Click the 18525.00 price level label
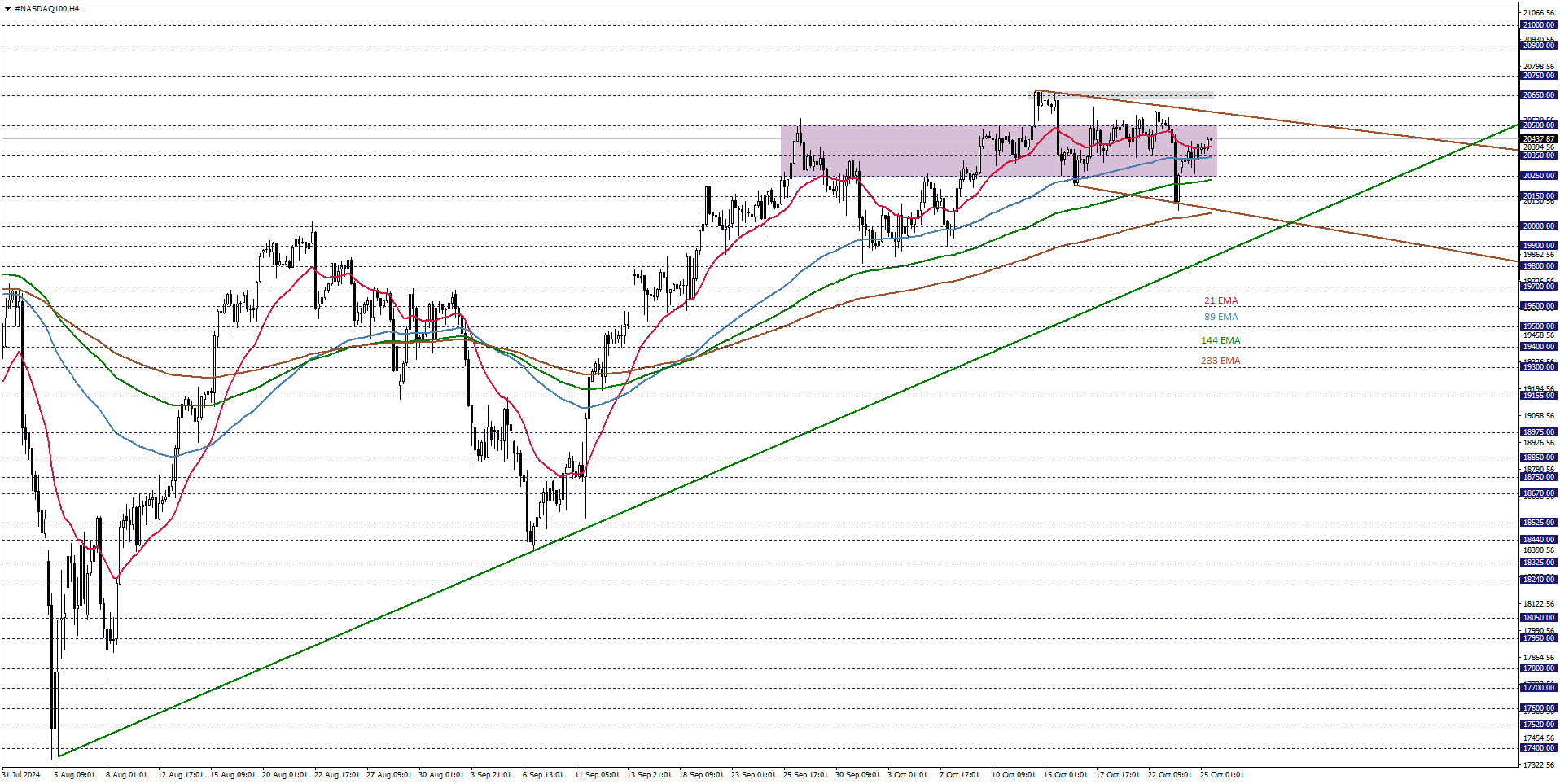 [x=1539, y=523]
